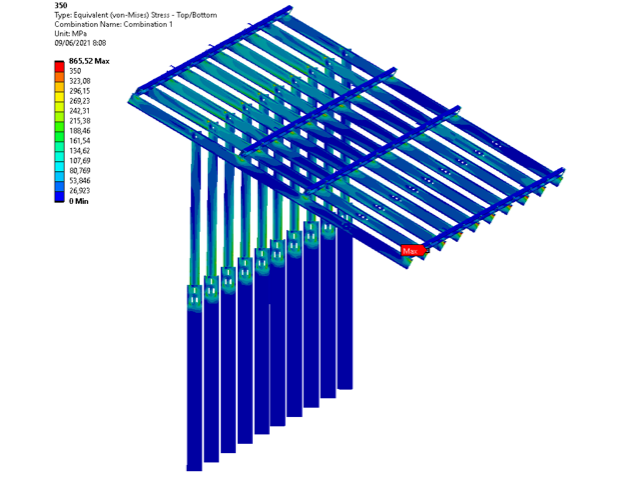The image size is (640, 480).
Task: Click the 09/06/2021 8:08 timestamp
Action: (x=80, y=43)
